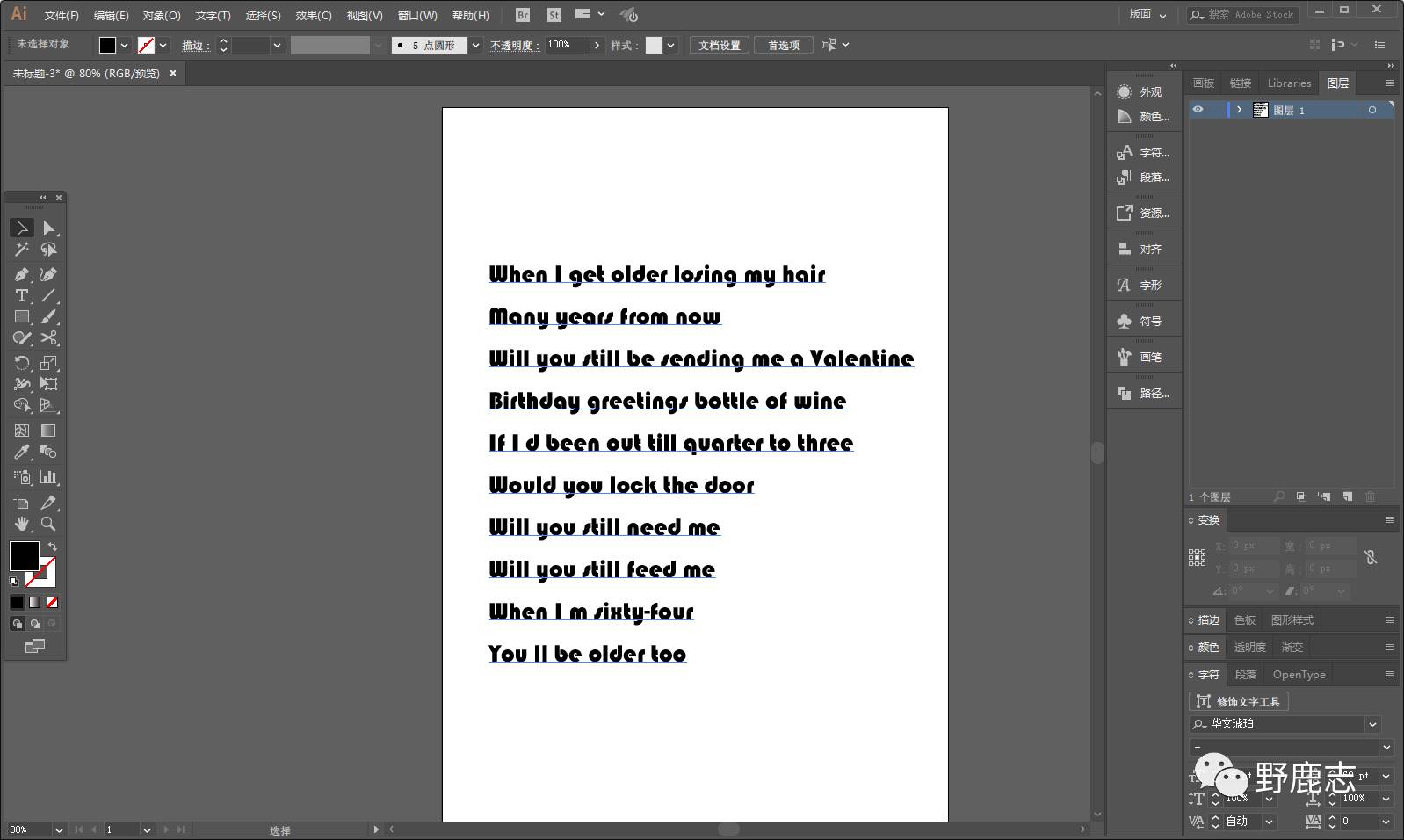The width and height of the screenshot is (1404, 840).
Task: Open the font family dropdown 华文琥珀
Action: pos(1372,724)
